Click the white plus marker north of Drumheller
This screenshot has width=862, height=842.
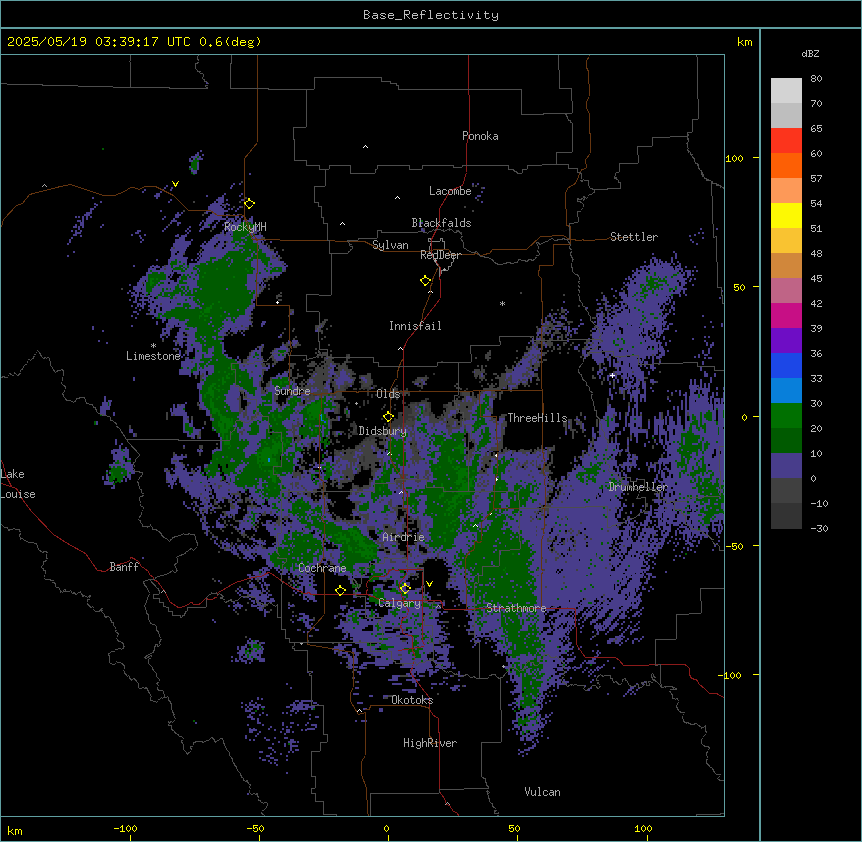pyautogui.click(x=612, y=375)
